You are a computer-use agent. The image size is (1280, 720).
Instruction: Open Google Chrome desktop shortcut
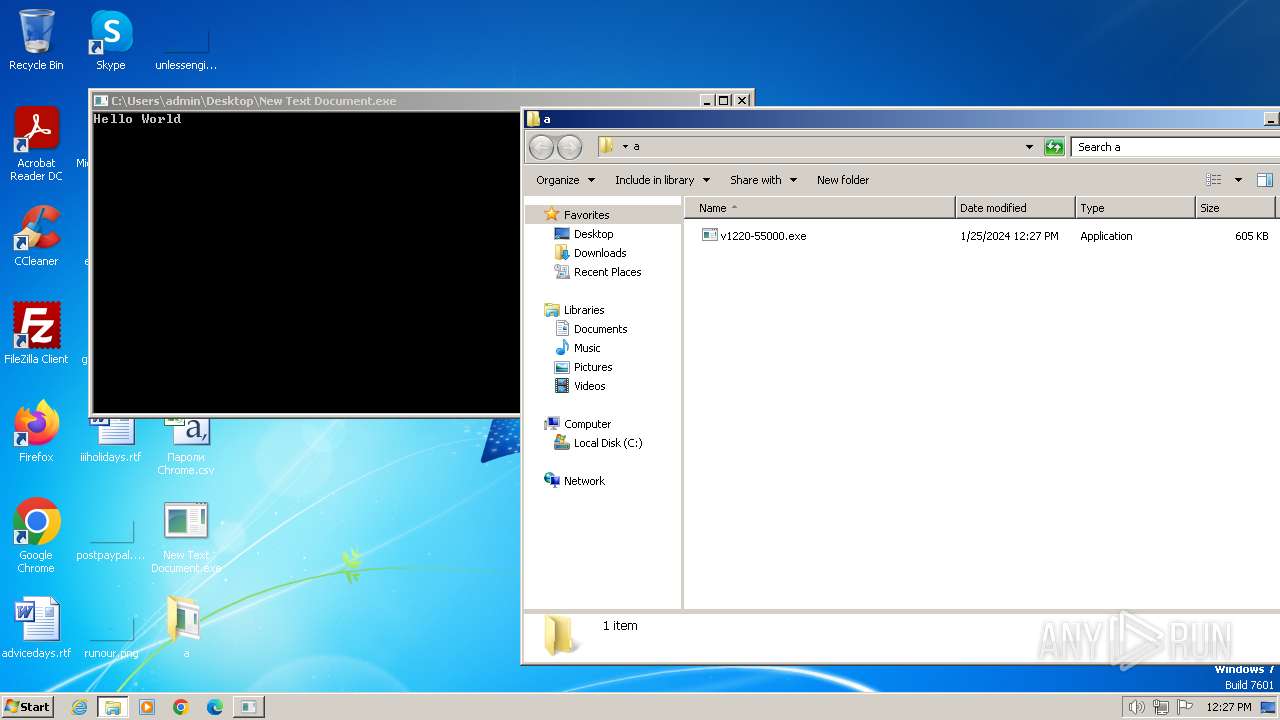click(x=36, y=536)
